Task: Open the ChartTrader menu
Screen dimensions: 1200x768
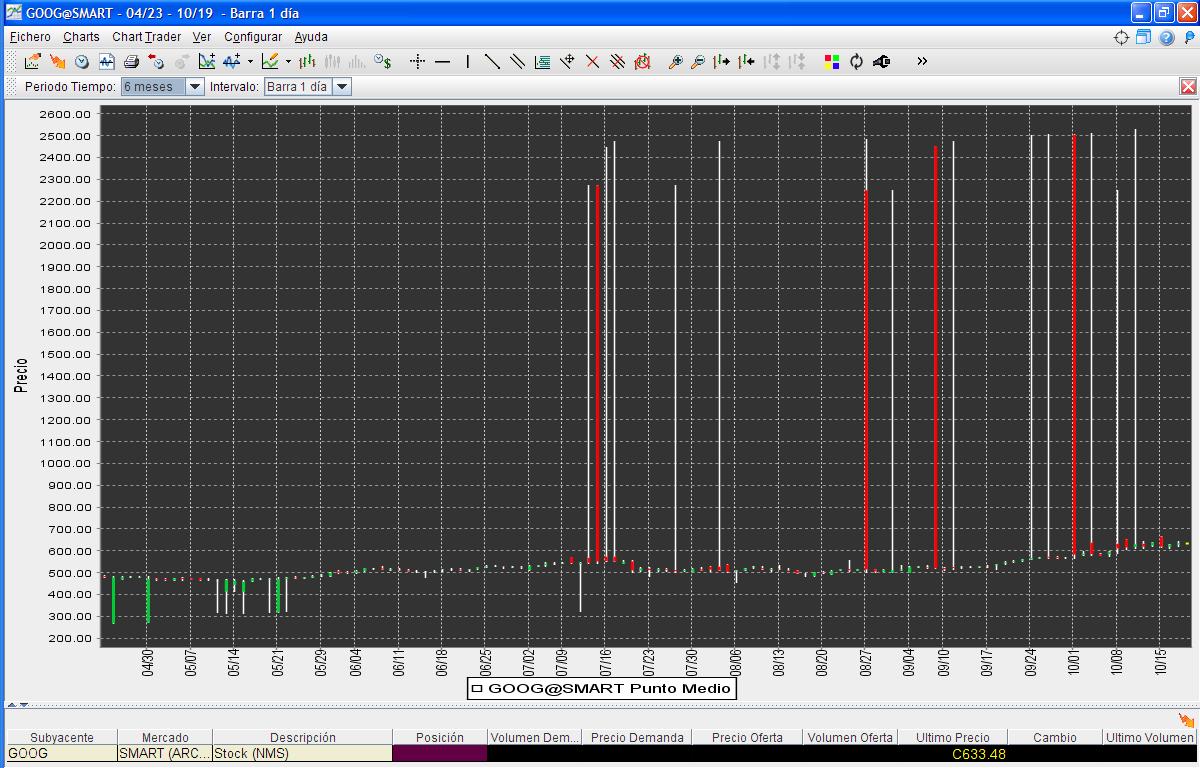Action: click(146, 37)
